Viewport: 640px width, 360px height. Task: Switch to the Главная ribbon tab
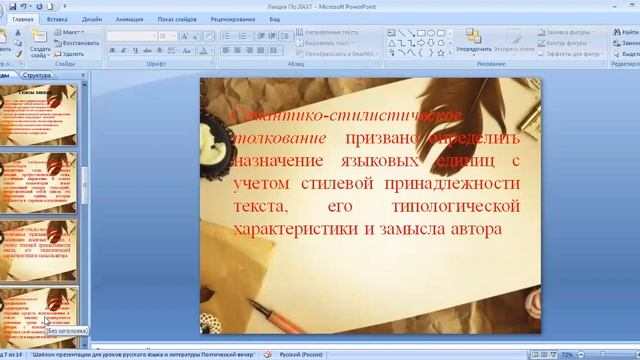(23, 19)
